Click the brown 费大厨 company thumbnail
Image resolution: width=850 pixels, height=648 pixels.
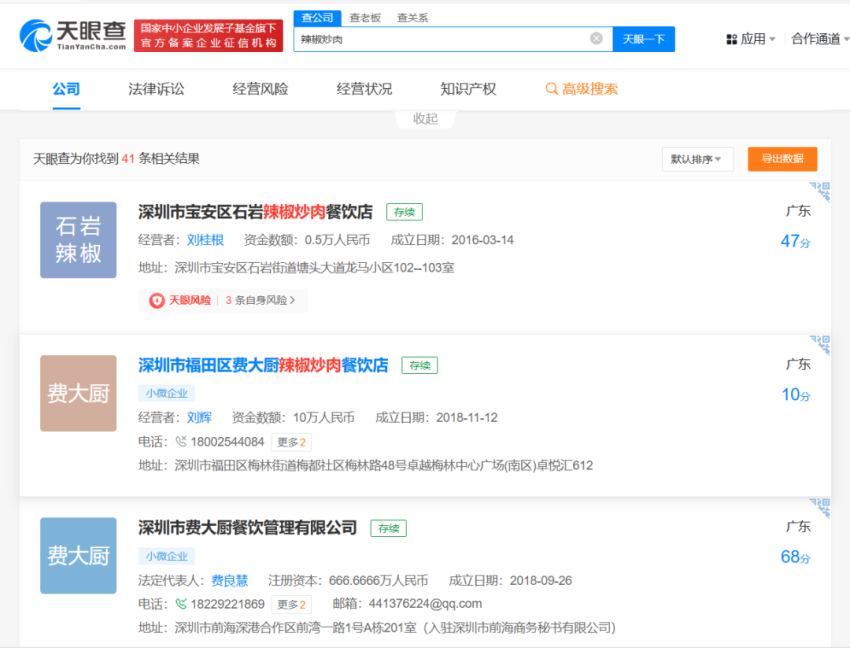click(78, 393)
